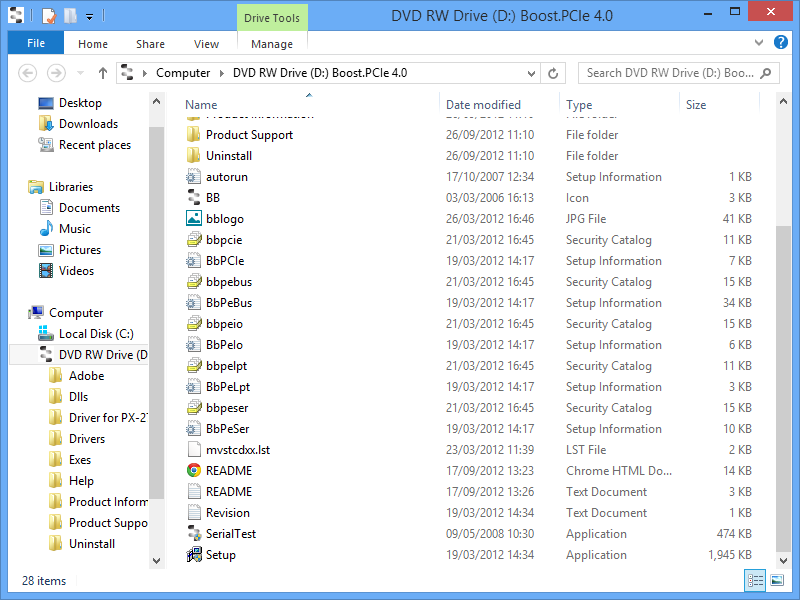Screen dimensions: 800x600
Task: Open the address bar history dropdown
Action: 532,73
